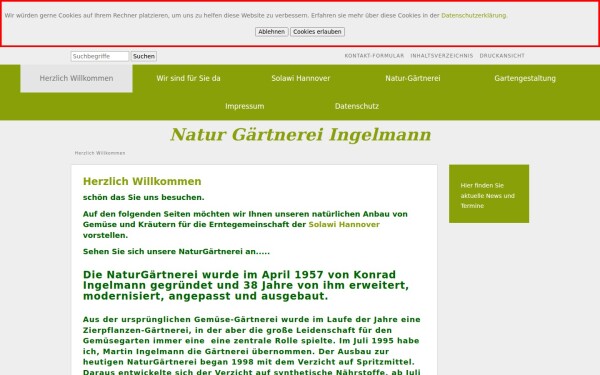This screenshot has width=600, height=375.
Task: Click the line 'Sehen Sie sich unsere NaturGärtnerei an.....'
Action: coord(176,251)
